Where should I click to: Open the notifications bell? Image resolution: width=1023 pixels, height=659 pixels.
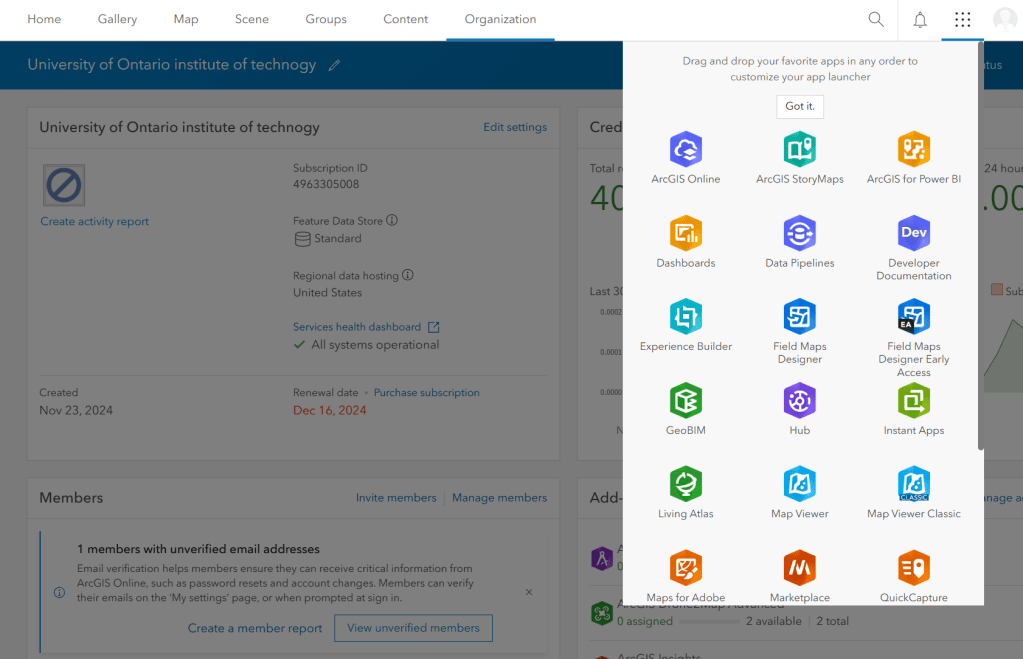pyautogui.click(x=920, y=20)
